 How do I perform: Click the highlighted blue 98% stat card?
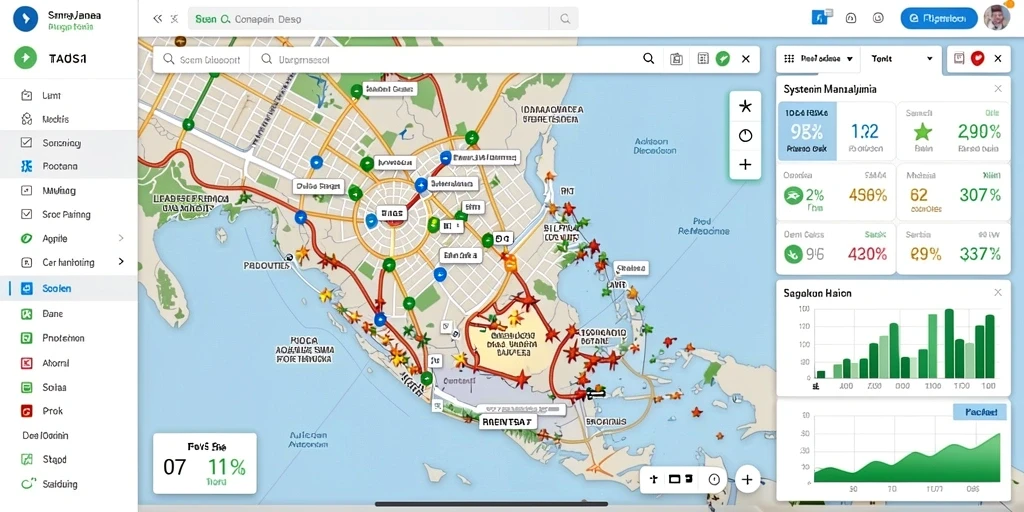coord(807,131)
